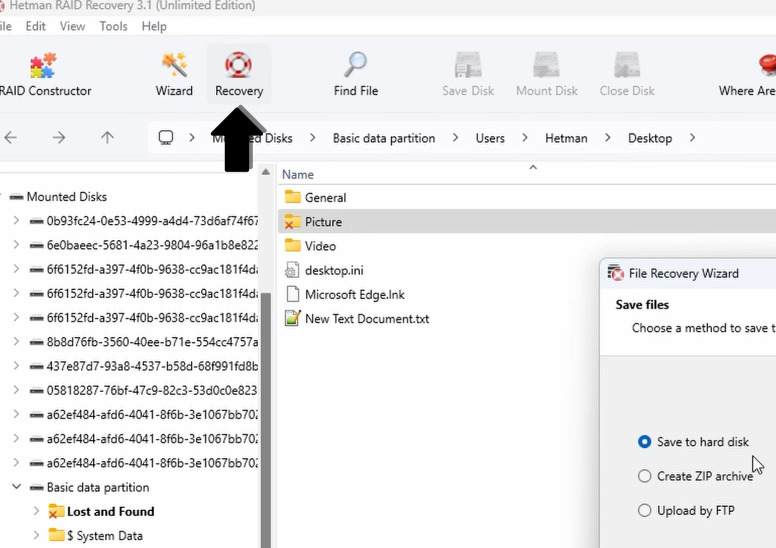776x548 pixels.
Task: Expand the 8b8d76fb disk node
Action: coord(16,342)
